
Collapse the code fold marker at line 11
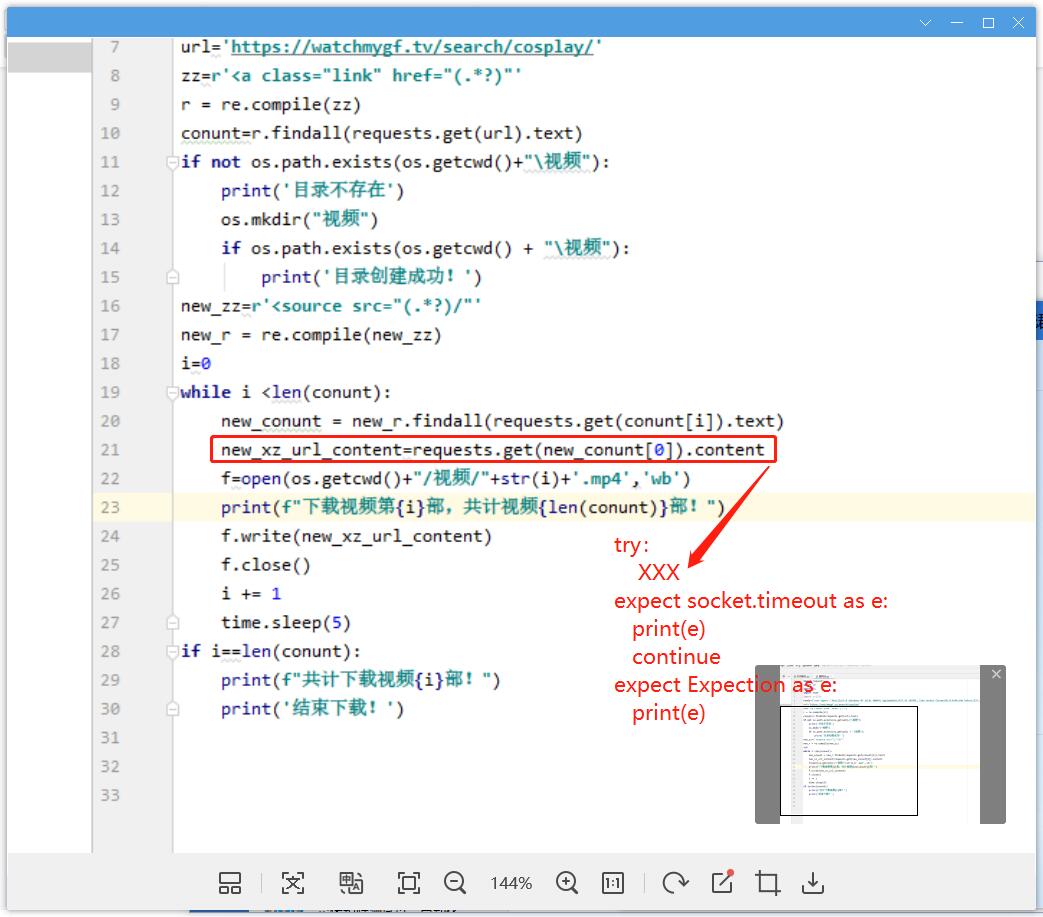coord(173,162)
